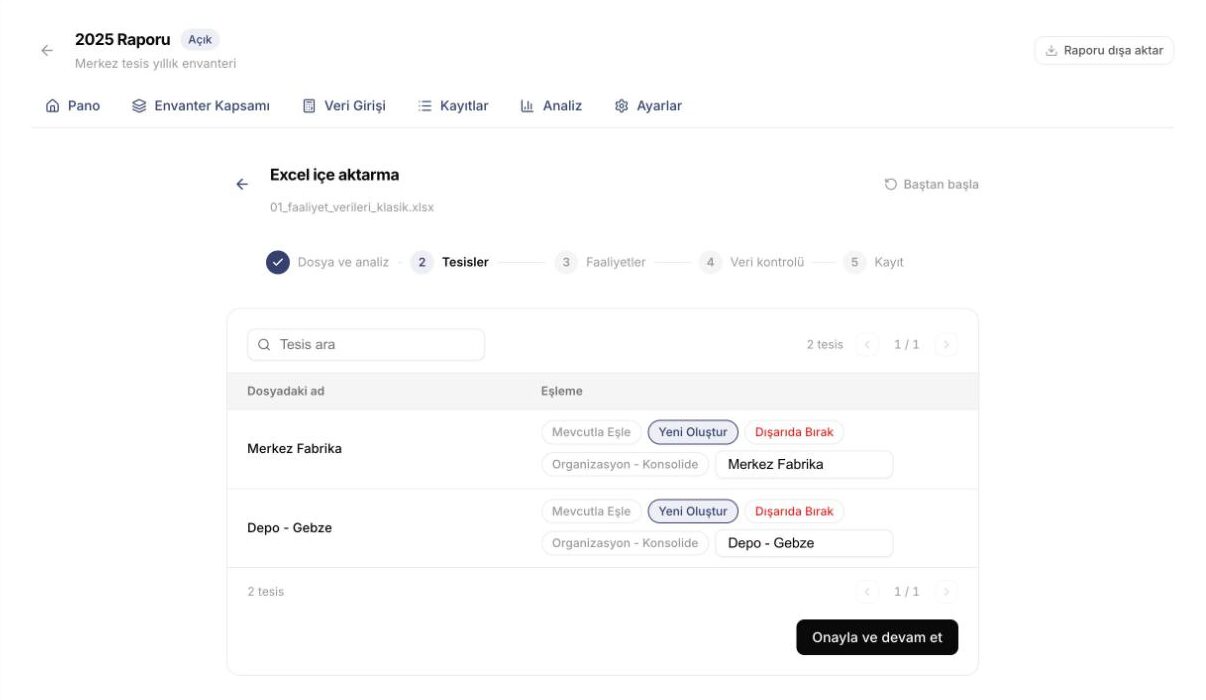
Task: Open Envanter Kapsamı tab
Action: [201, 105]
